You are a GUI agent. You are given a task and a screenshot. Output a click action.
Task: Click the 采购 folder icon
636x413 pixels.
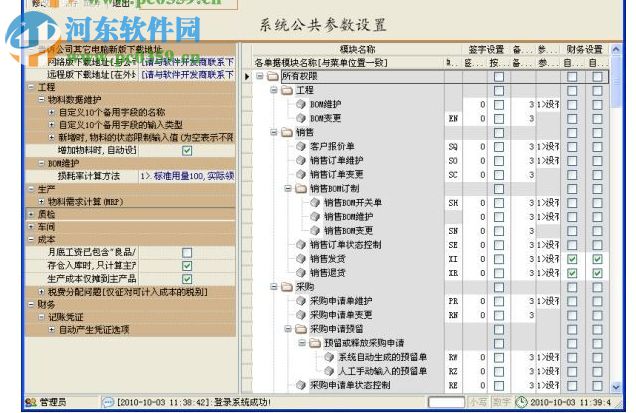point(287,287)
